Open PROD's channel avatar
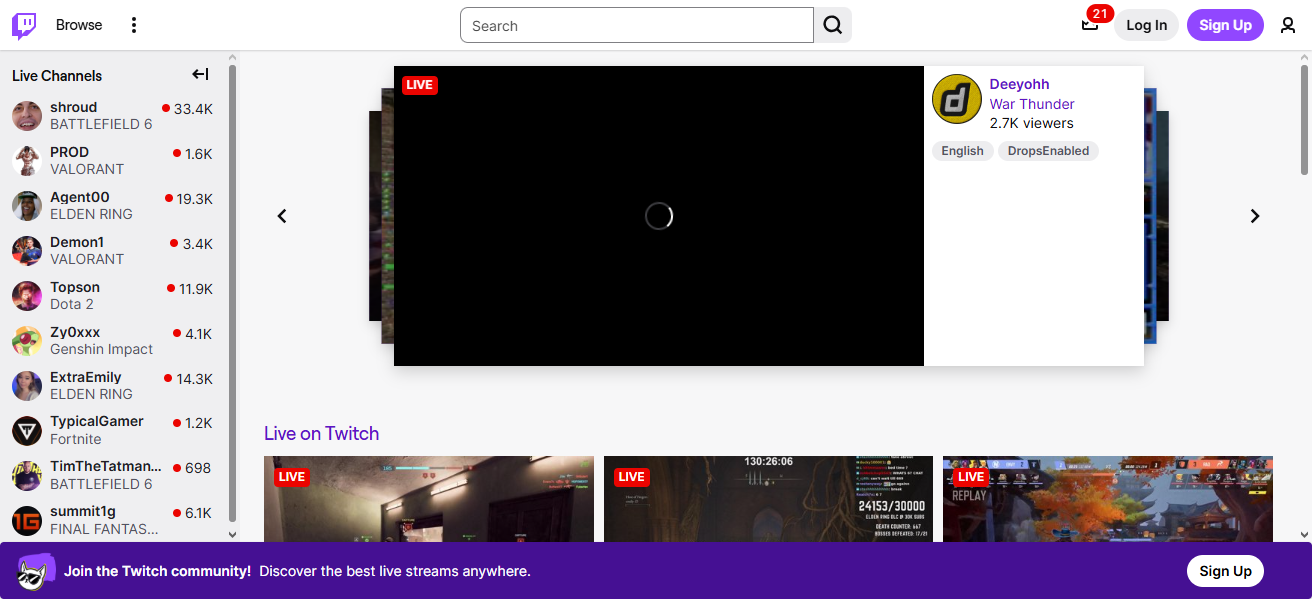Image resolution: width=1312 pixels, height=599 pixels. (x=27, y=161)
